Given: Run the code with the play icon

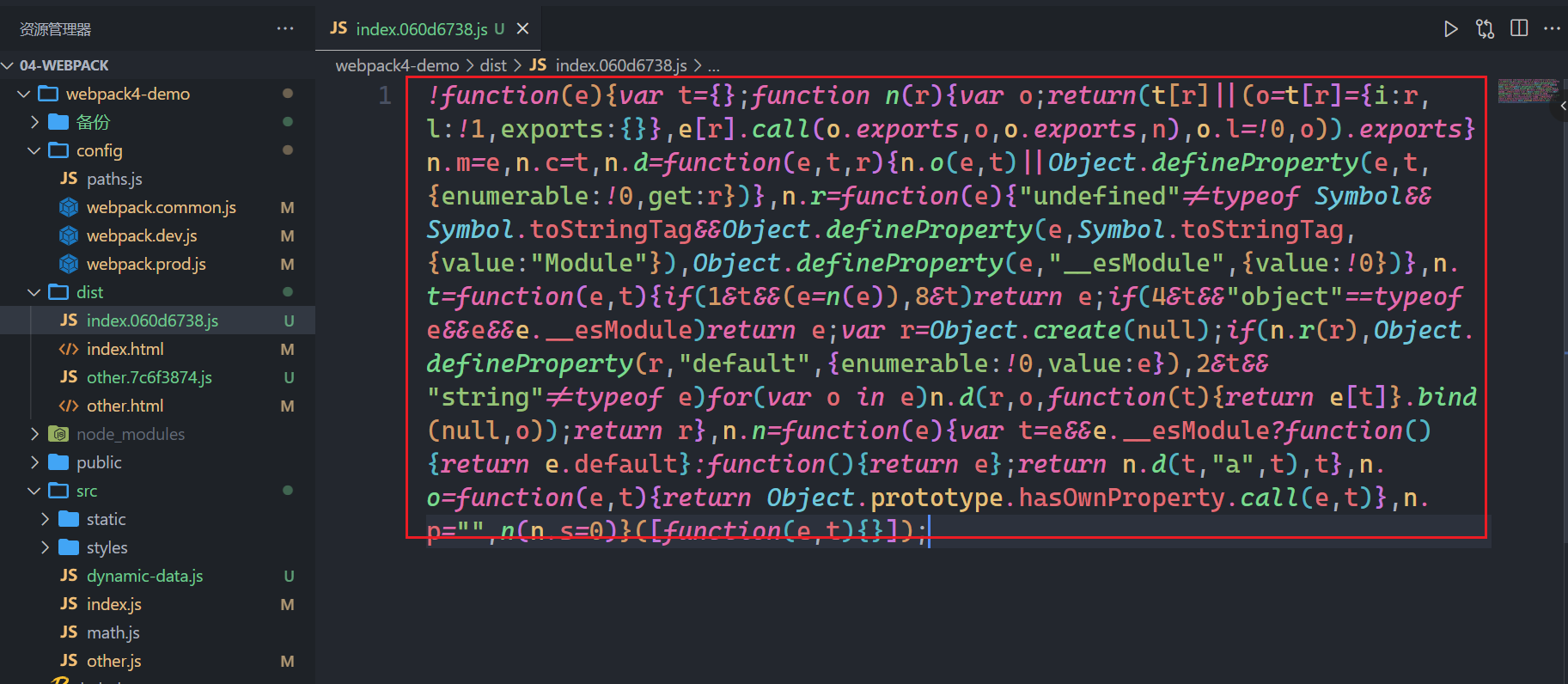Looking at the screenshot, I should click(1451, 29).
